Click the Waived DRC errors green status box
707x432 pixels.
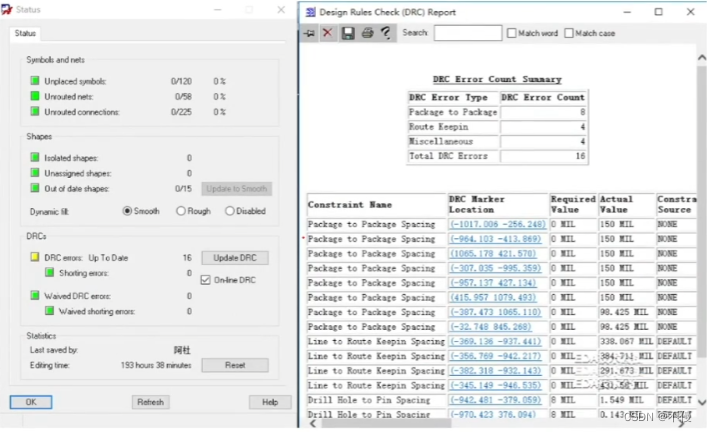[35, 295]
